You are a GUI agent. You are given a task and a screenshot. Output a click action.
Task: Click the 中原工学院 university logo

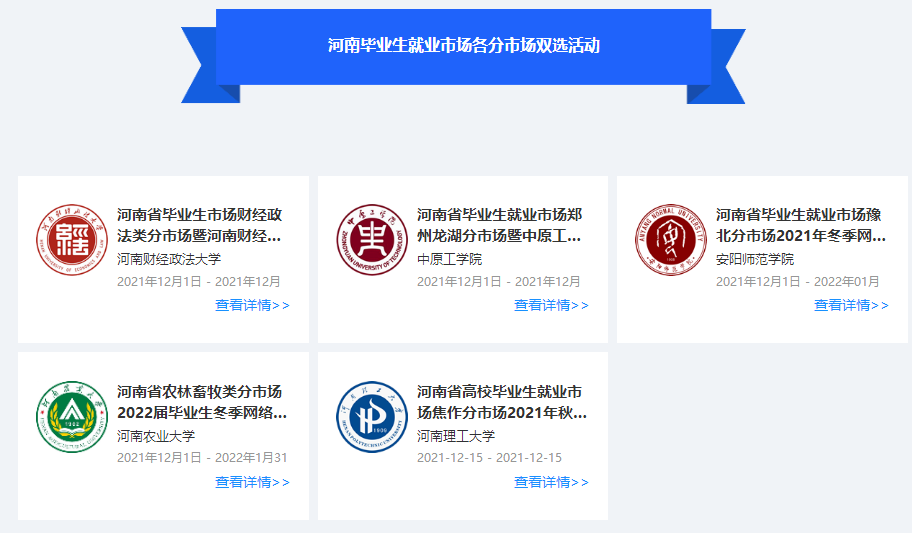coord(371,240)
